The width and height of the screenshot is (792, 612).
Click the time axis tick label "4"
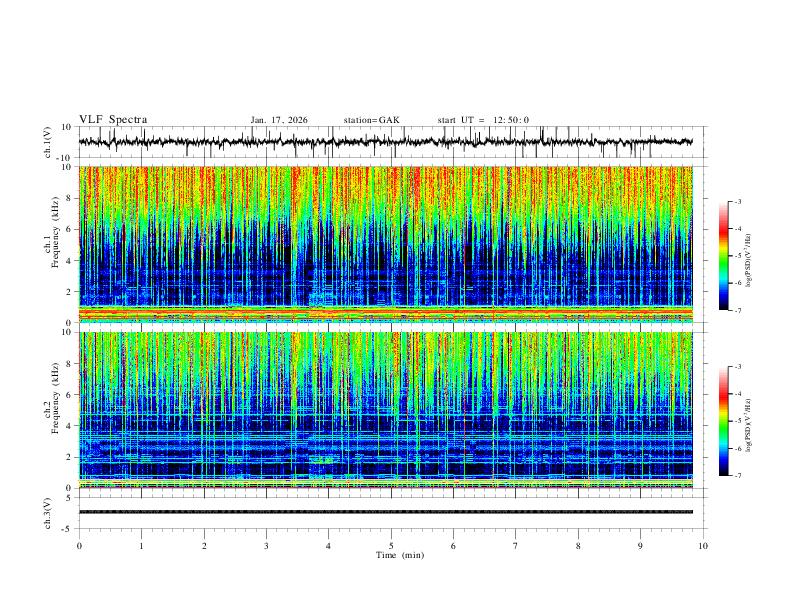point(328,546)
